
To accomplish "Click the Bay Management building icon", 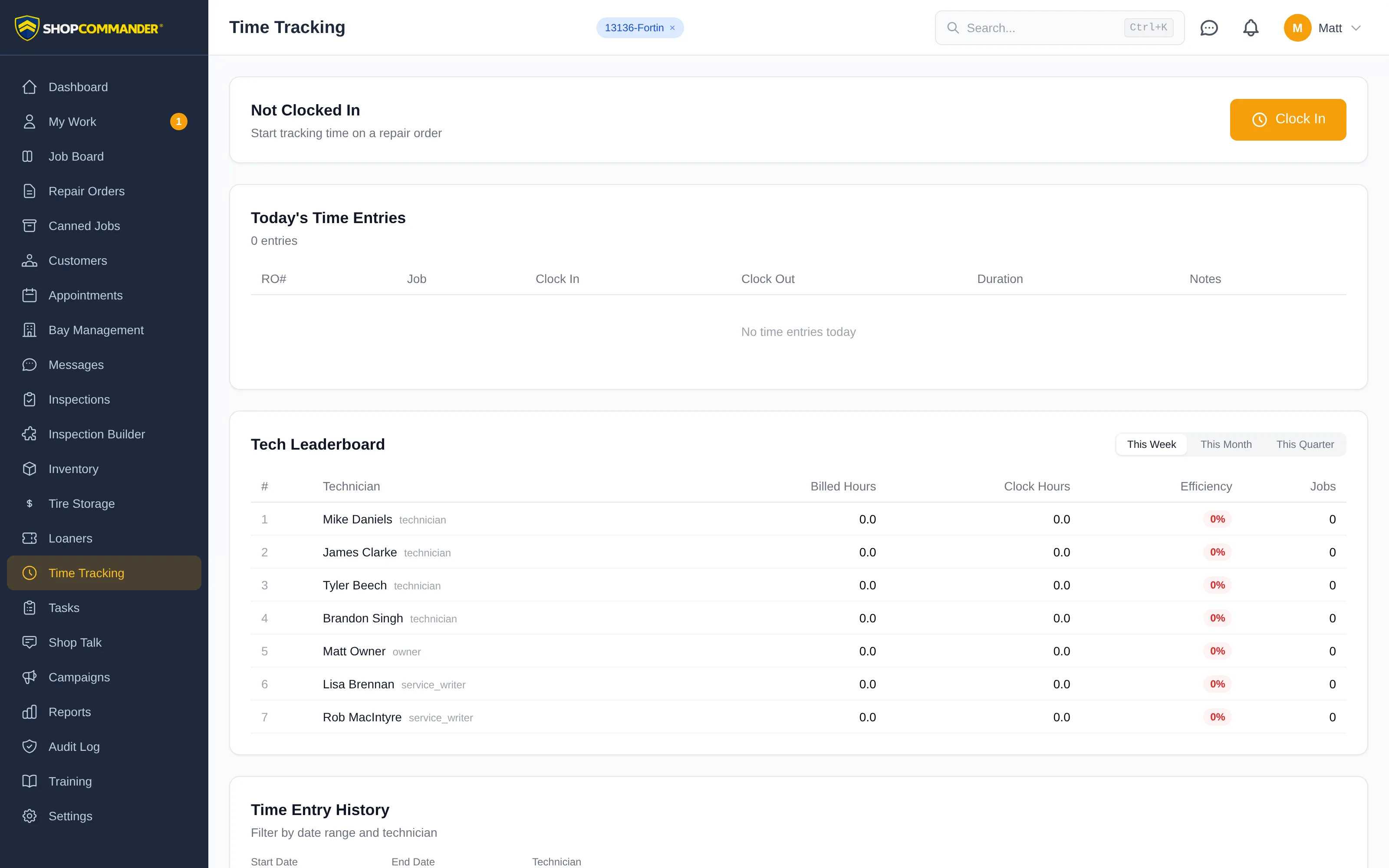I will coord(29,330).
